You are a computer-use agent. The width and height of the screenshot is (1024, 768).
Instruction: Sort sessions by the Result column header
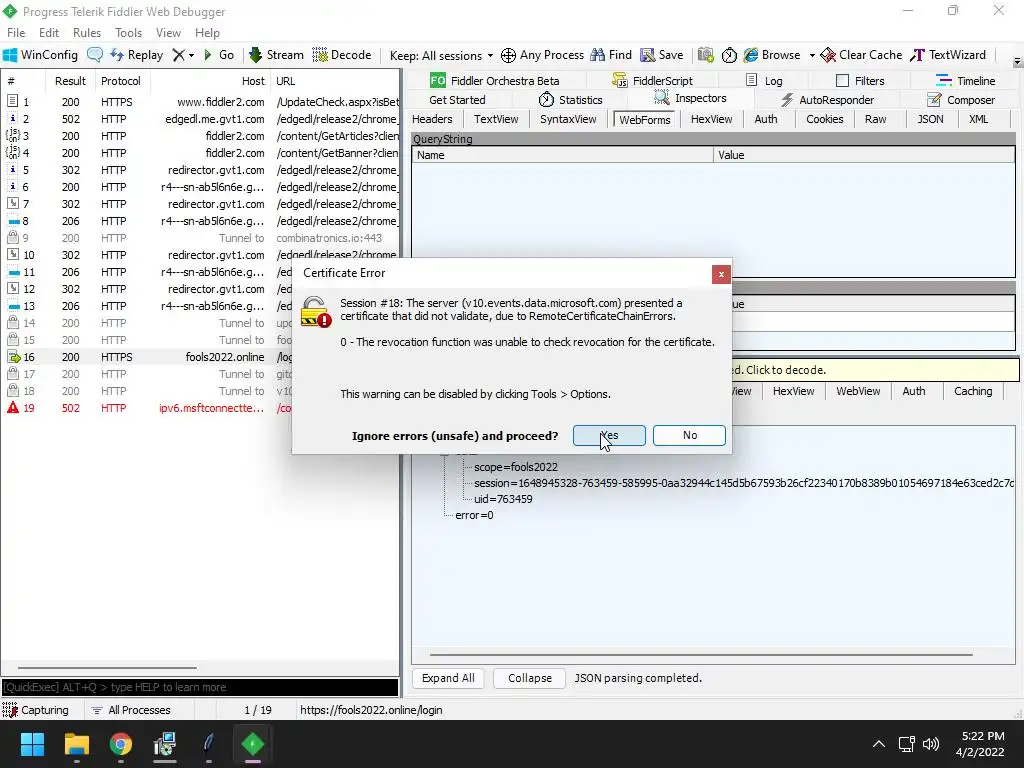(70, 81)
